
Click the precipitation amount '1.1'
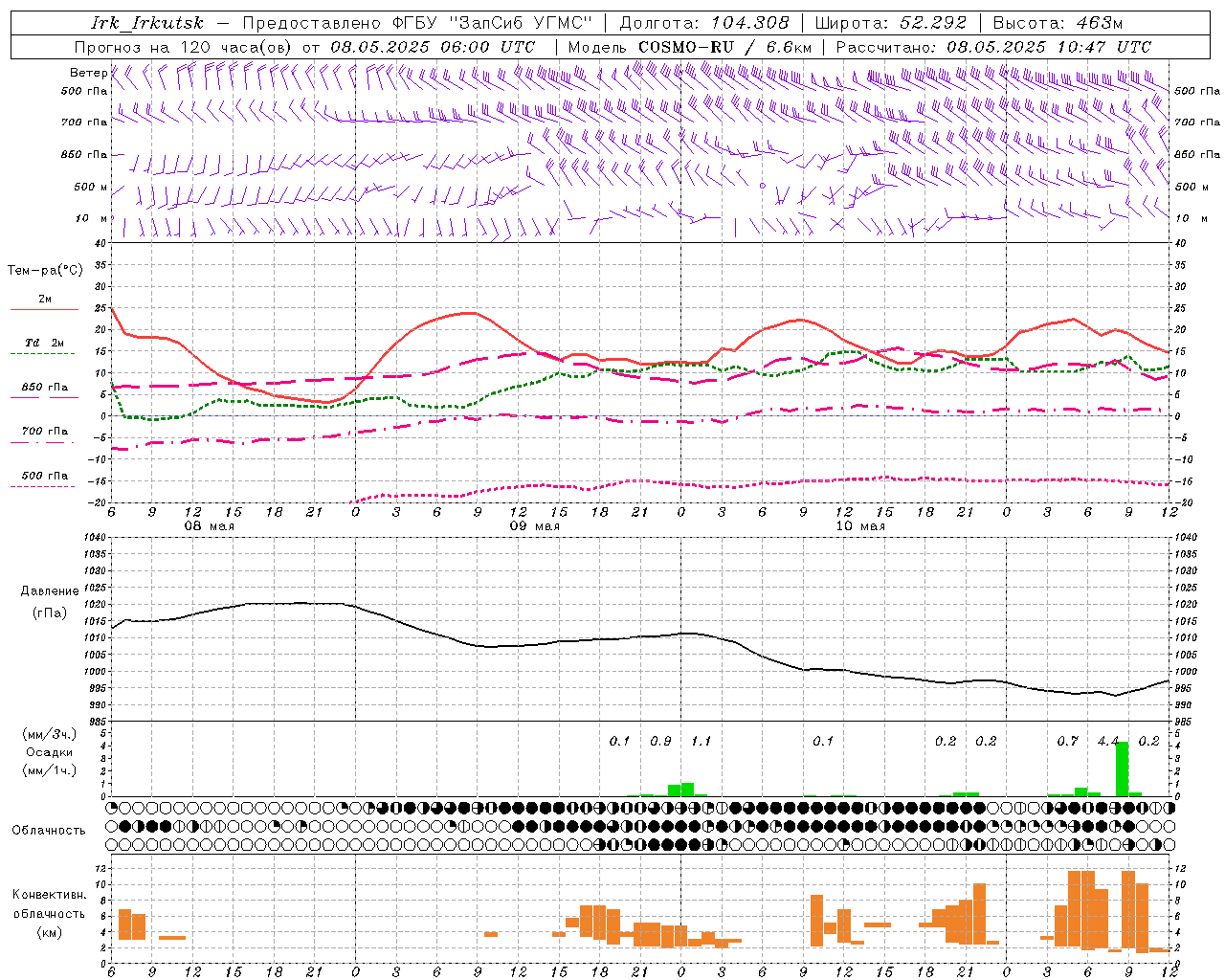(x=701, y=742)
